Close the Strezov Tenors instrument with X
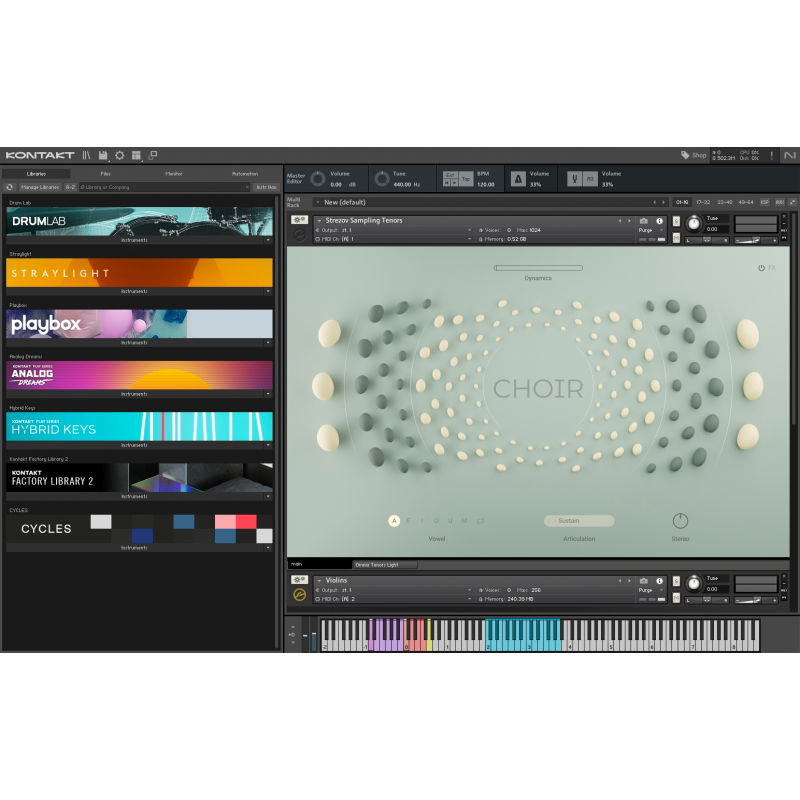The width and height of the screenshot is (800, 800). pos(784,216)
